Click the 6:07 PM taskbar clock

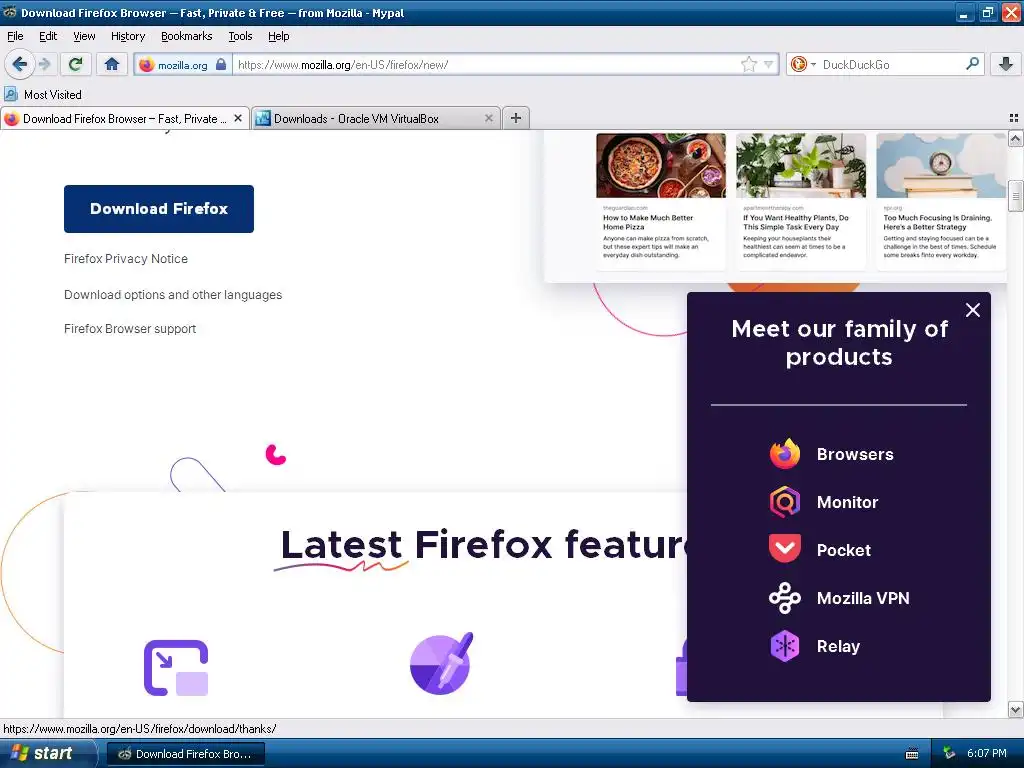click(x=987, y=753)
